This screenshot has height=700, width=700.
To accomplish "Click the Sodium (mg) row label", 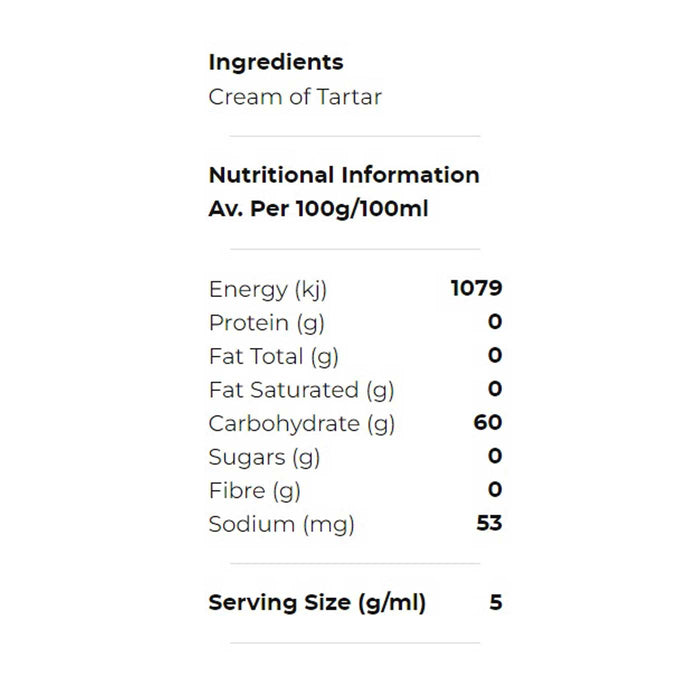I will coord(281,524).
